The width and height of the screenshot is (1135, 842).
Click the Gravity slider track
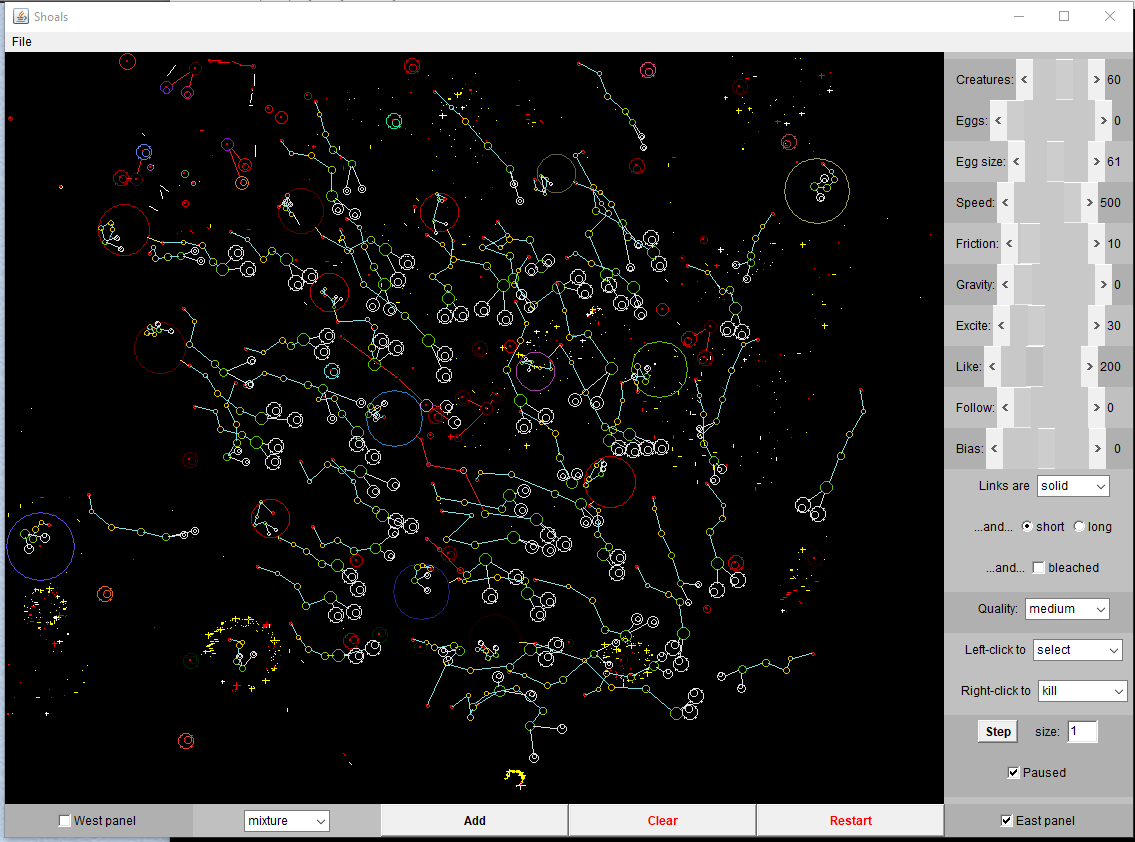[x=1050, y=285]
